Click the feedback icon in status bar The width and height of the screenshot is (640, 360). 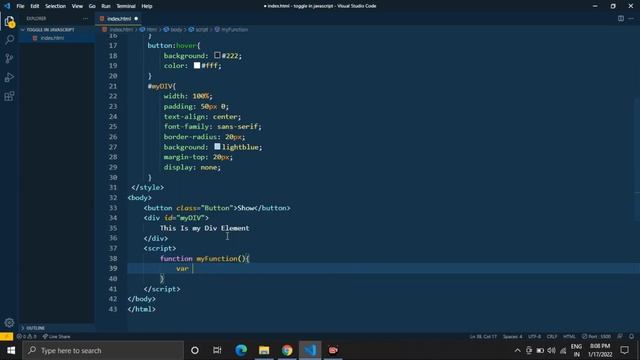coord(620,336)
